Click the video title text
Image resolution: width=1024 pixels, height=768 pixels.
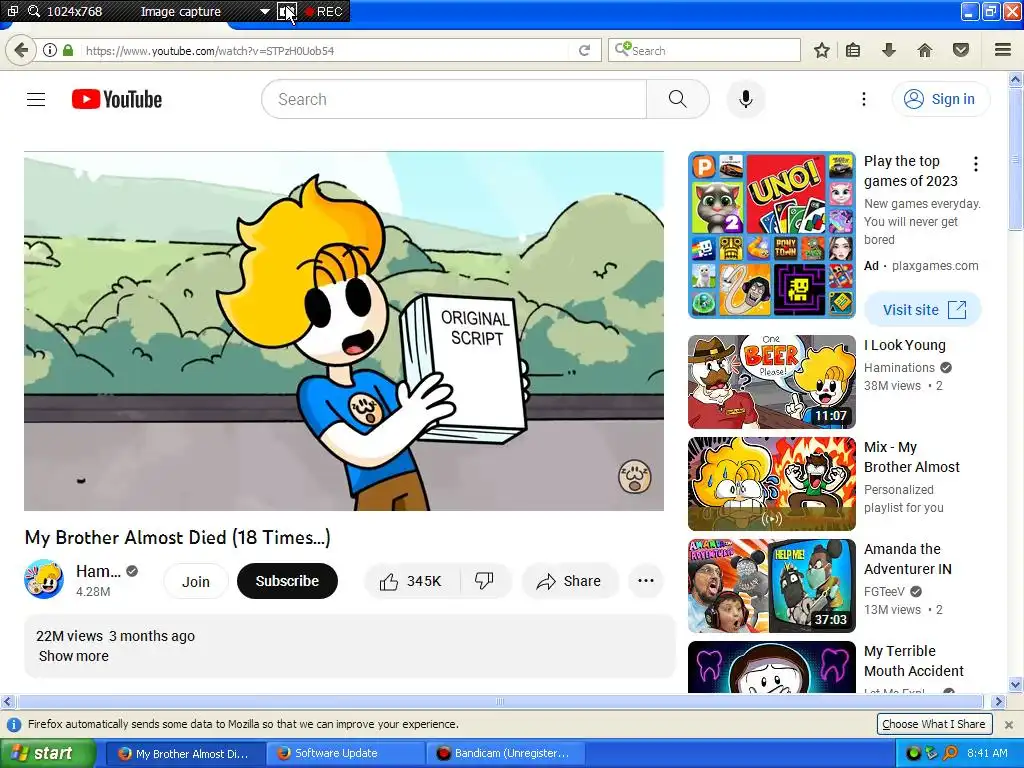click(178, 537)
